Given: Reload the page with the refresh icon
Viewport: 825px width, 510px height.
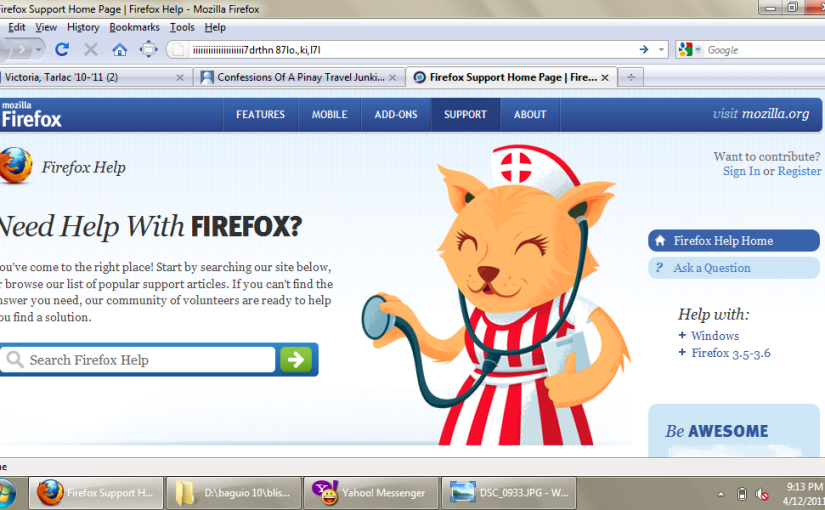Looking at the screenshot, I should [x=62, y=49].
